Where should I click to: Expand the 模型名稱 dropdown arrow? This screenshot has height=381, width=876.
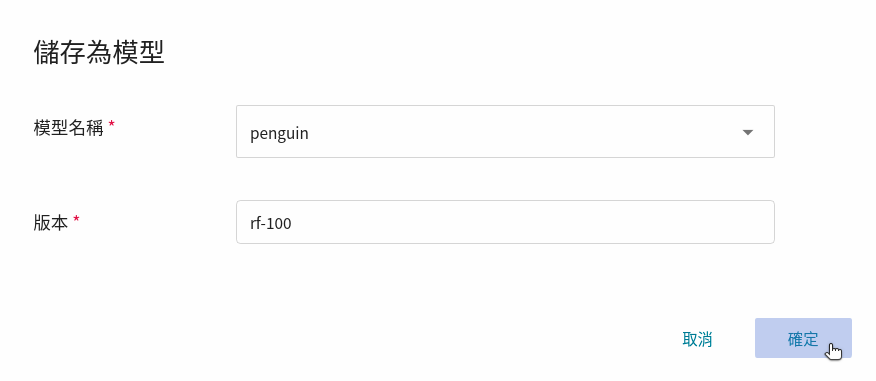point(748,132)
